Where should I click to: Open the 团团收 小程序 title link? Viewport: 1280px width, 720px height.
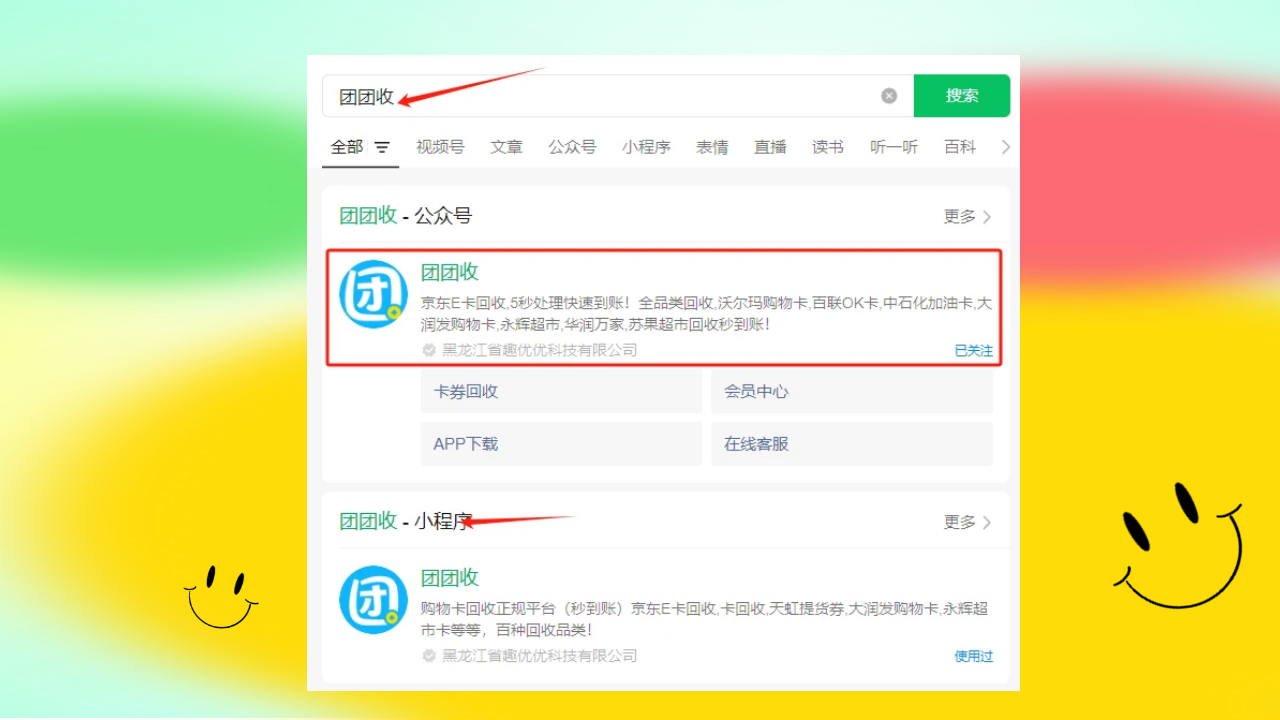pyautogui.click(x=450, y=578)
